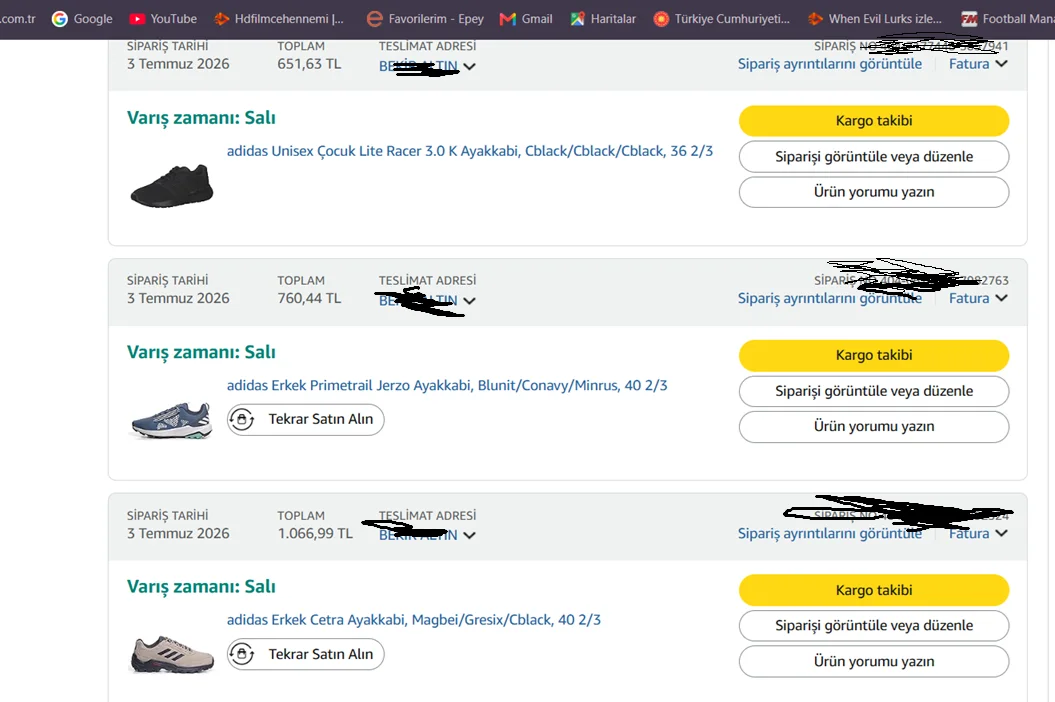Click Varış zamanı: Salı above Cetra shoe
This screenshot has width=1055, height=702.
point(201,587)
